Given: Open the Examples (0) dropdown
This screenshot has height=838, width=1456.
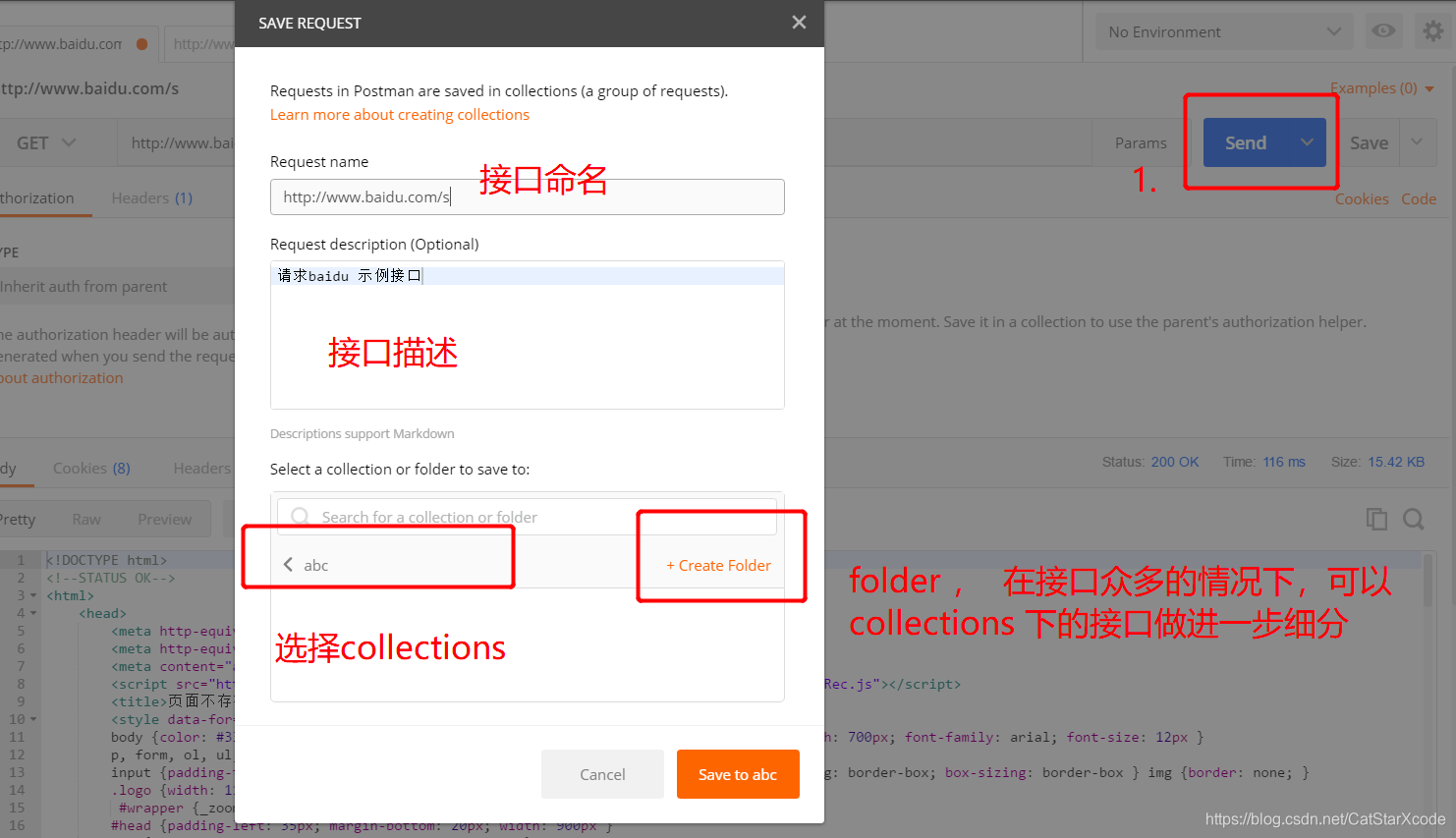Looking at the screenshot, I should pyautogui.click(x=1381, y=88).
